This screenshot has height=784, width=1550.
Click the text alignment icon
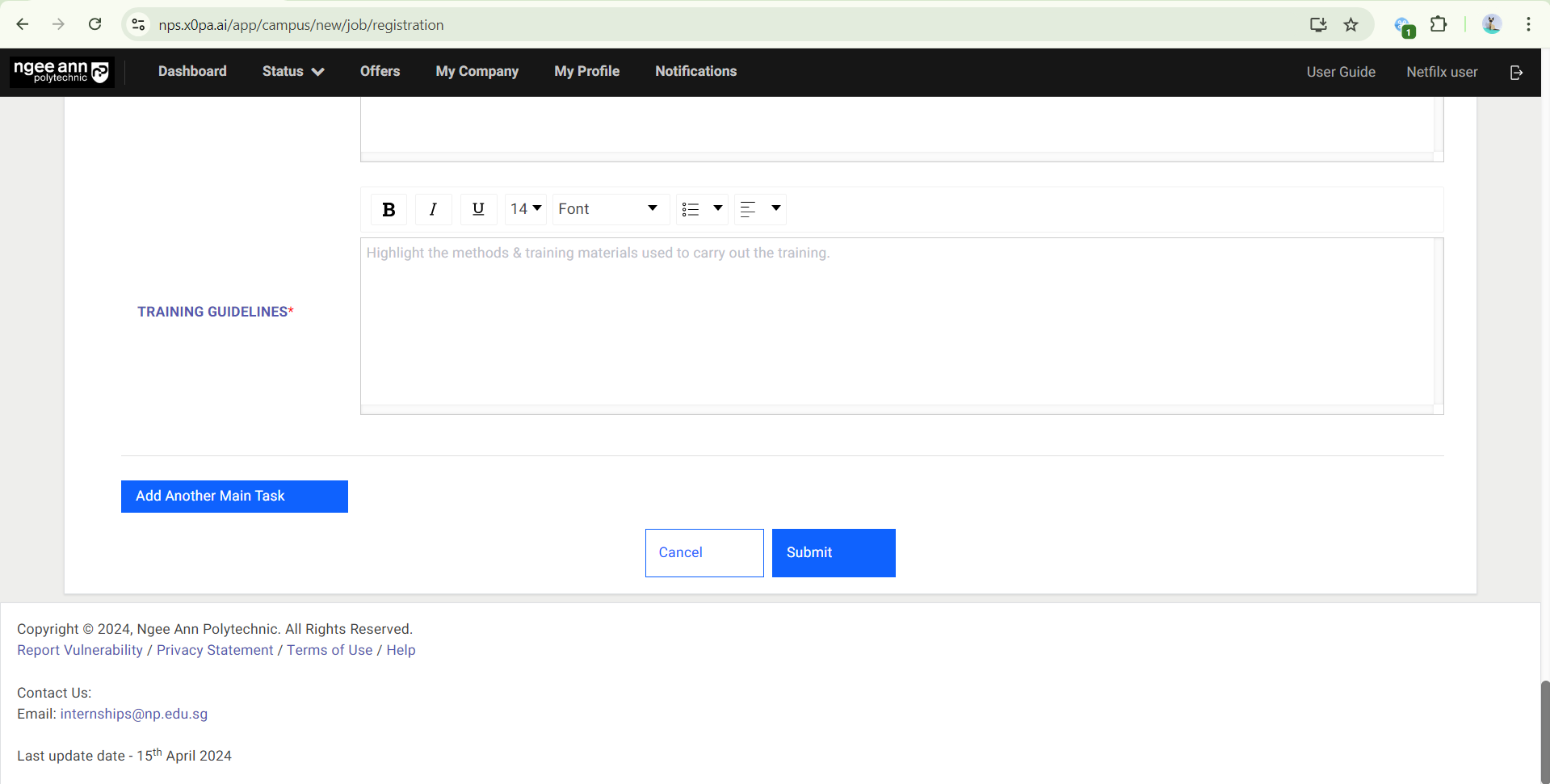coord(749,209)
